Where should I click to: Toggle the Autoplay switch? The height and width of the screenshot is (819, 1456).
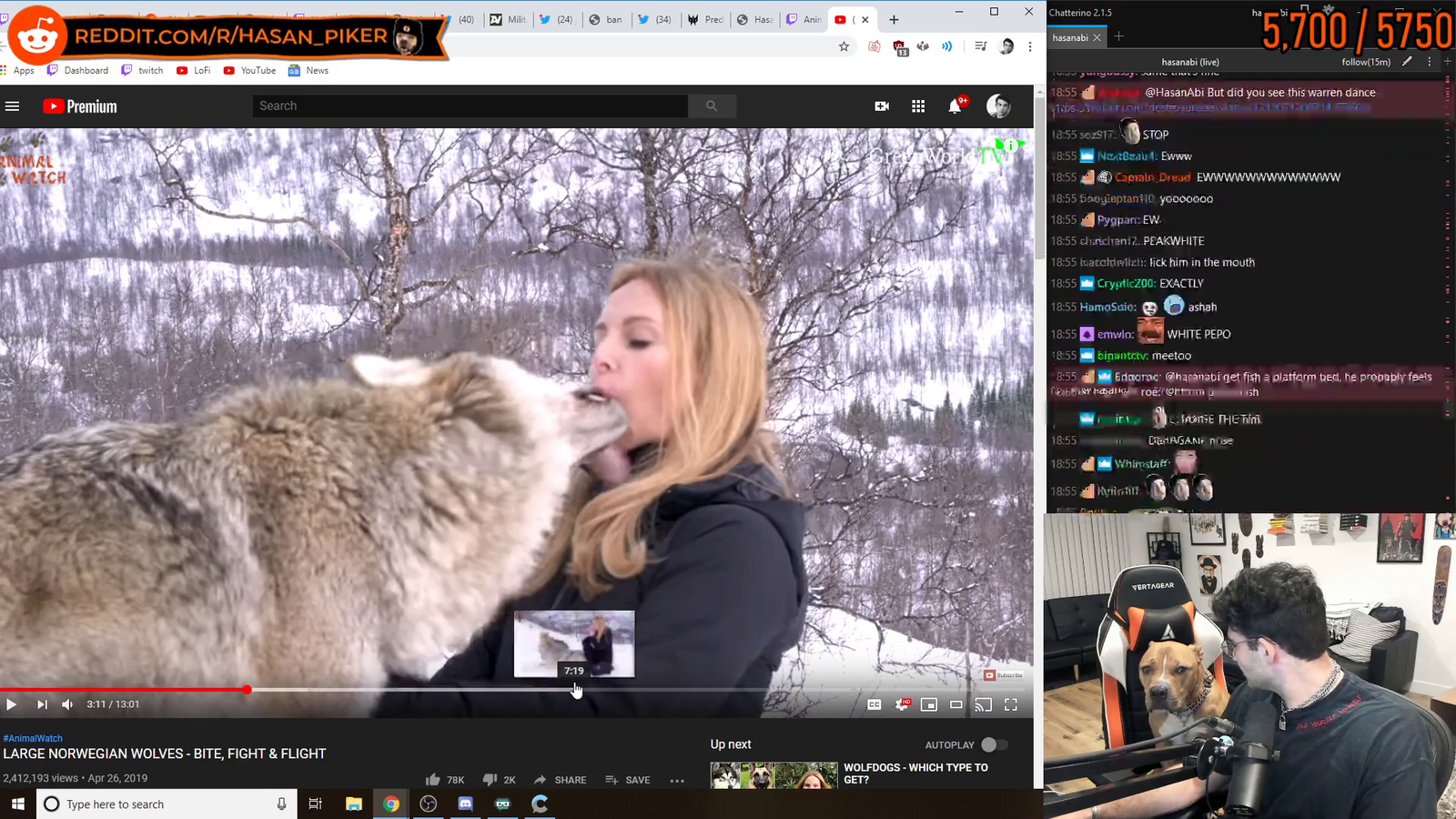[x=994, y=744]
